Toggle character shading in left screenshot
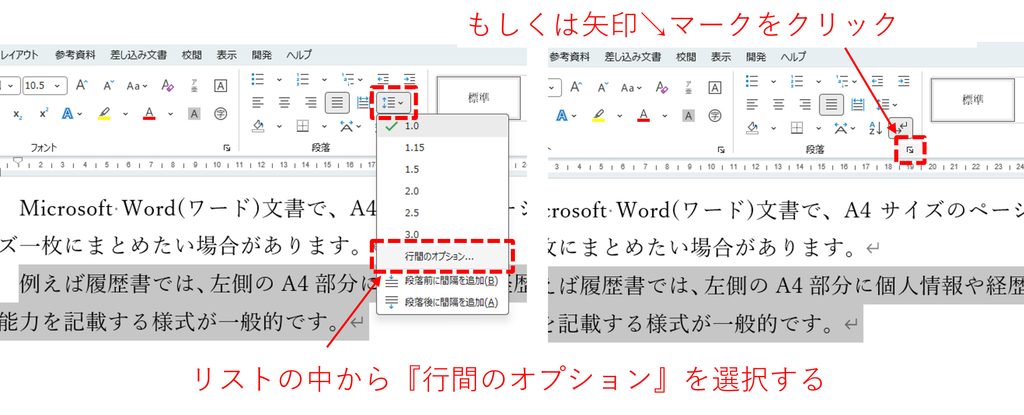Image resolution: width=1024 pixels, height=415 pixels. coord(194,114)
